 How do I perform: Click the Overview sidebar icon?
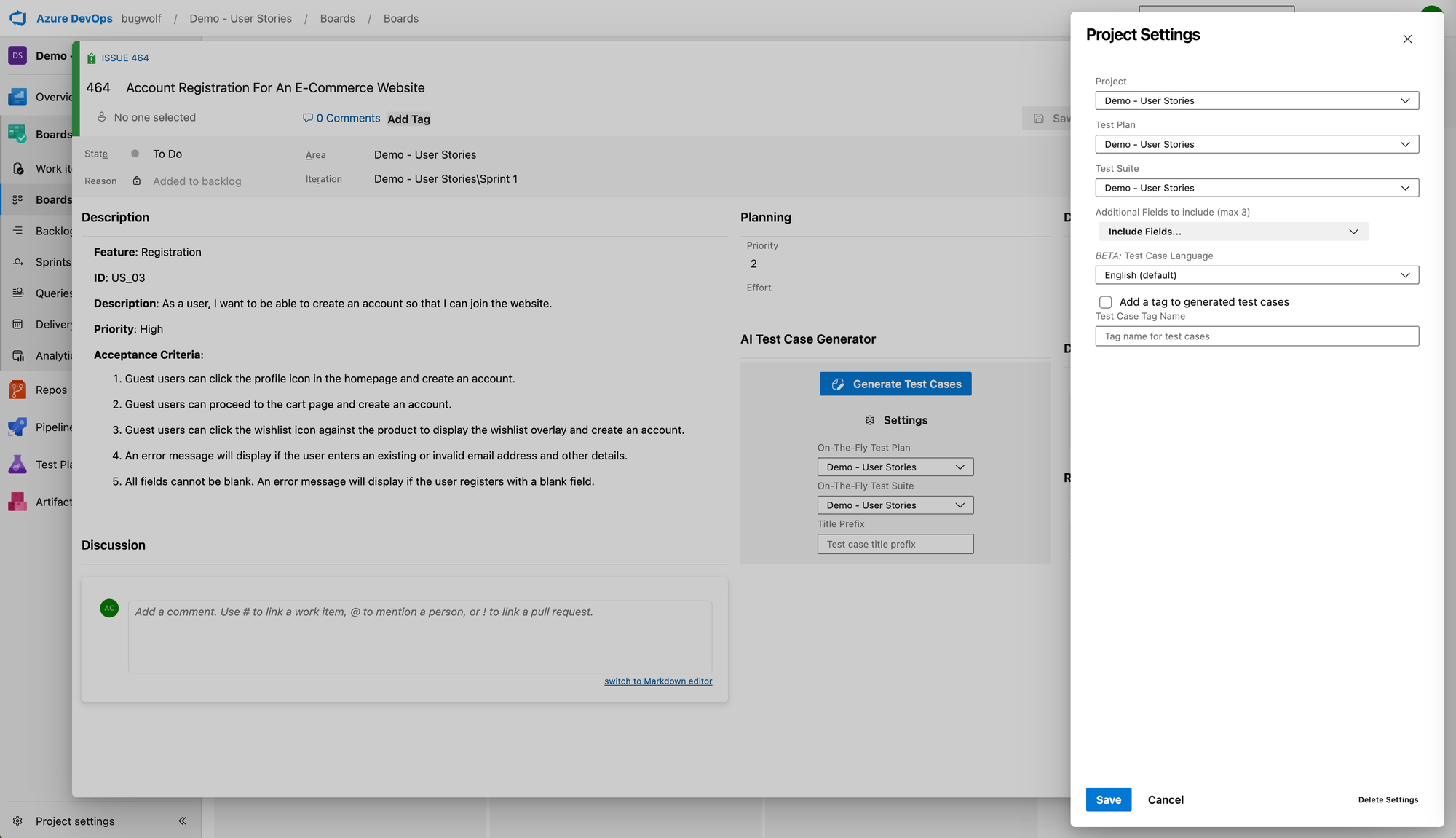point(17,97)
